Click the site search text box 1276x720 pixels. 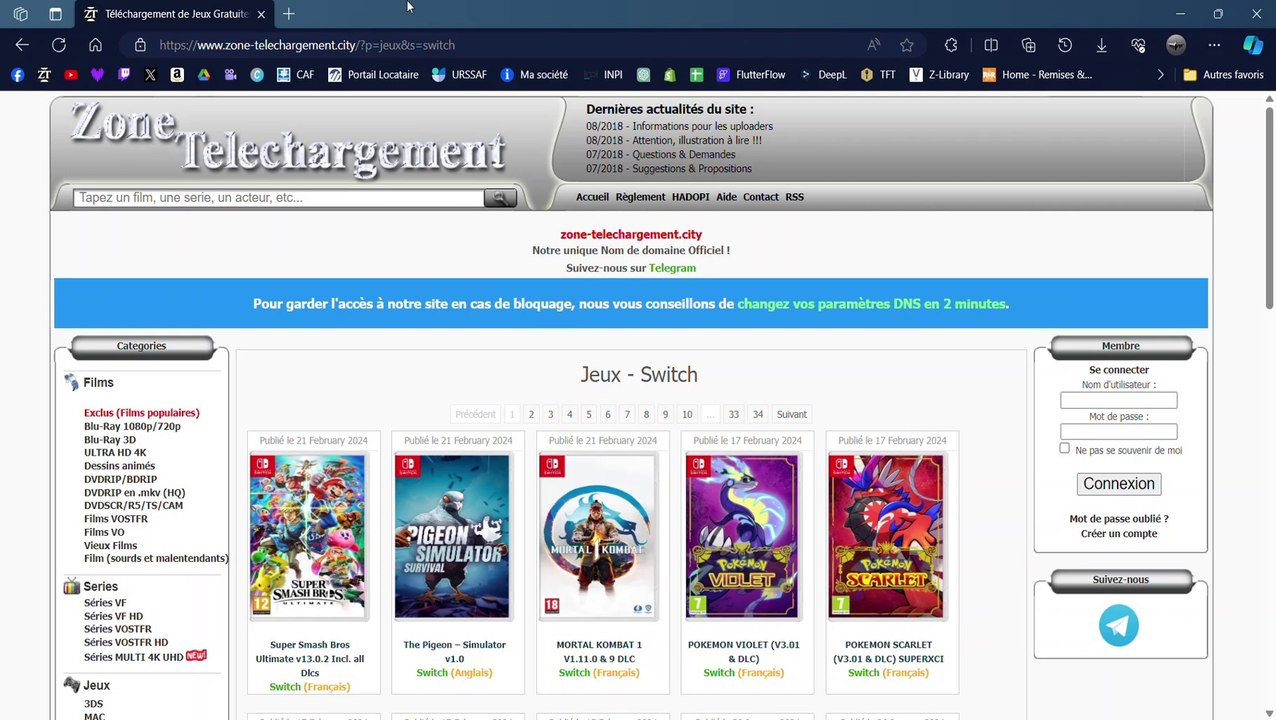(x=278, y=198)
